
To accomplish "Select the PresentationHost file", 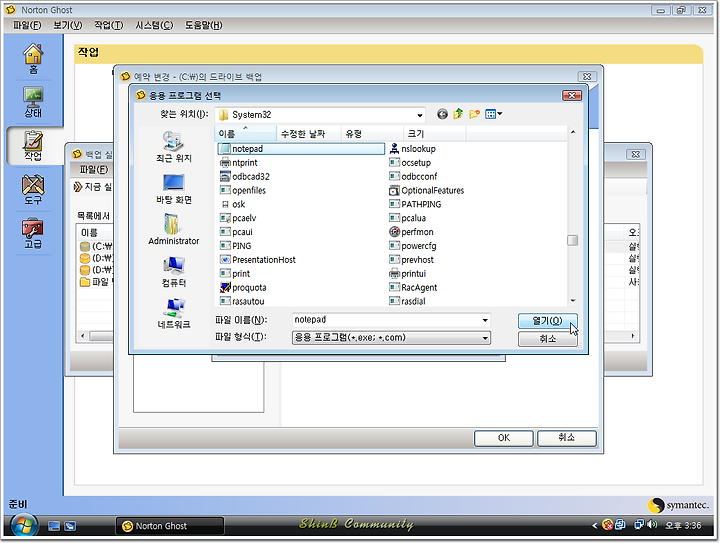I will pos(258,260).
